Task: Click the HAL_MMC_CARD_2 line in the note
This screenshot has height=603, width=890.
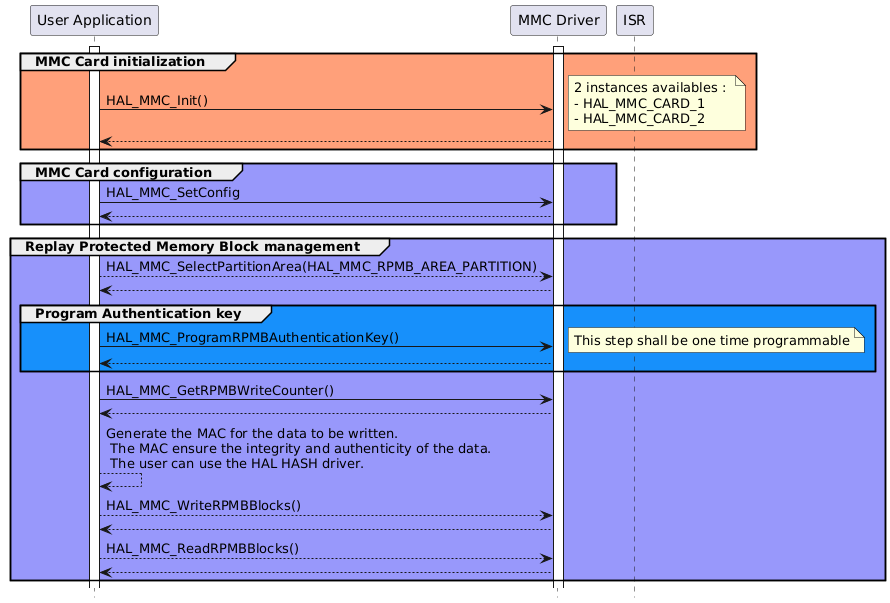Action: click(639, 118)
